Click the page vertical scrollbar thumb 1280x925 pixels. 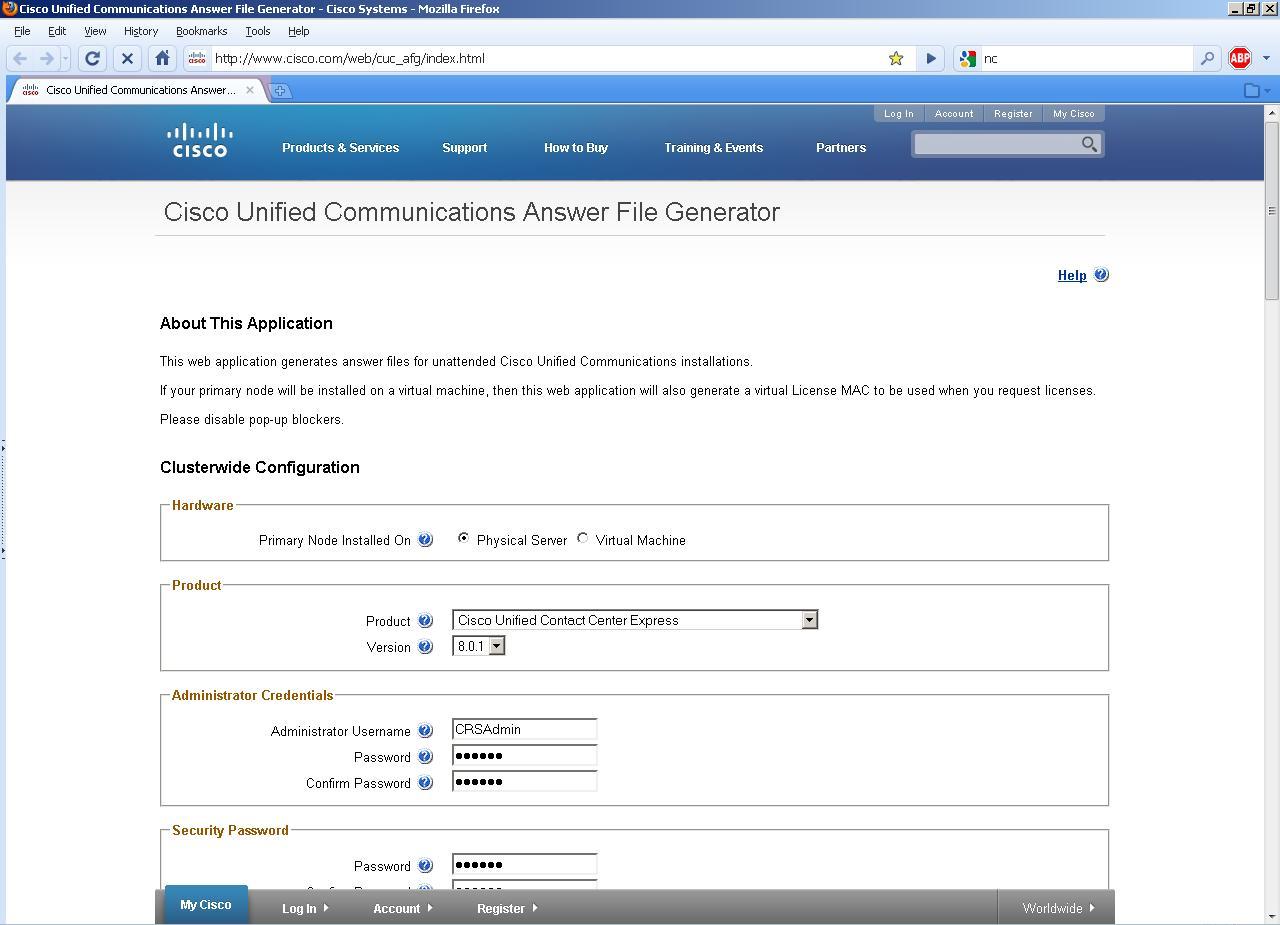1272,210
